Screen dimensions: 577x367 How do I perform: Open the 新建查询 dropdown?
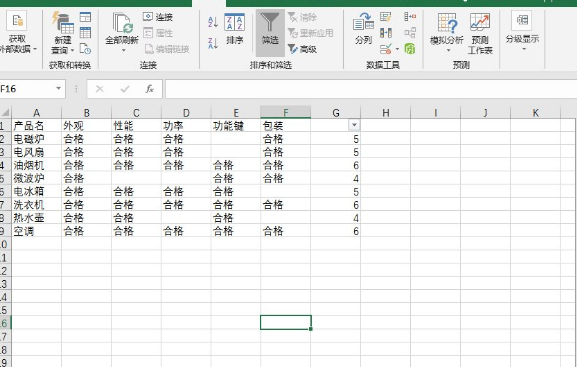pos(63,33)
